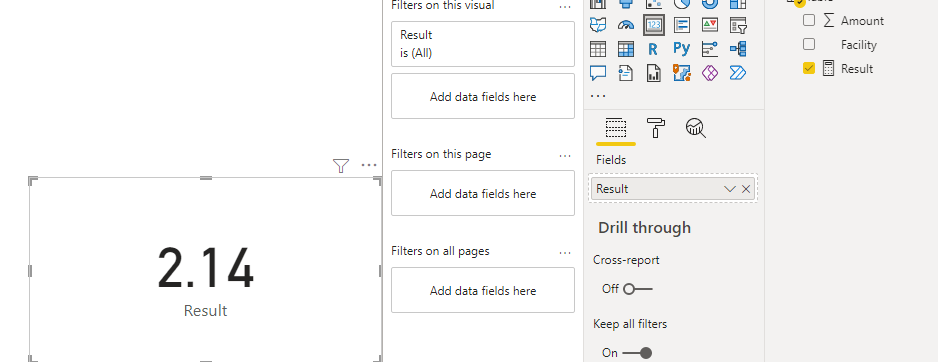Turn on the Cross-report toggle
This screenshot has width=938, height=362.
[x=637, y=290]
